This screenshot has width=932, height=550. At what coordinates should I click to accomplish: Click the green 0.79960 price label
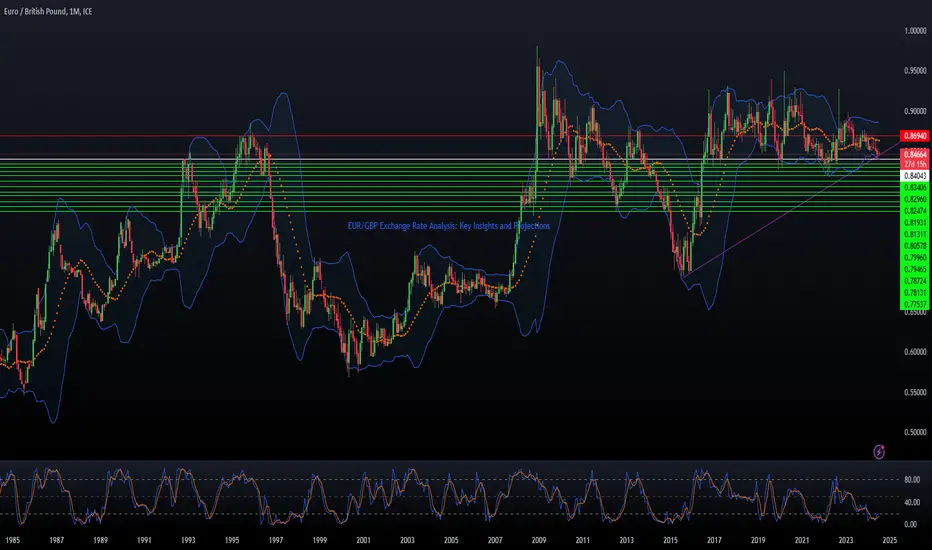click(915, 257)
